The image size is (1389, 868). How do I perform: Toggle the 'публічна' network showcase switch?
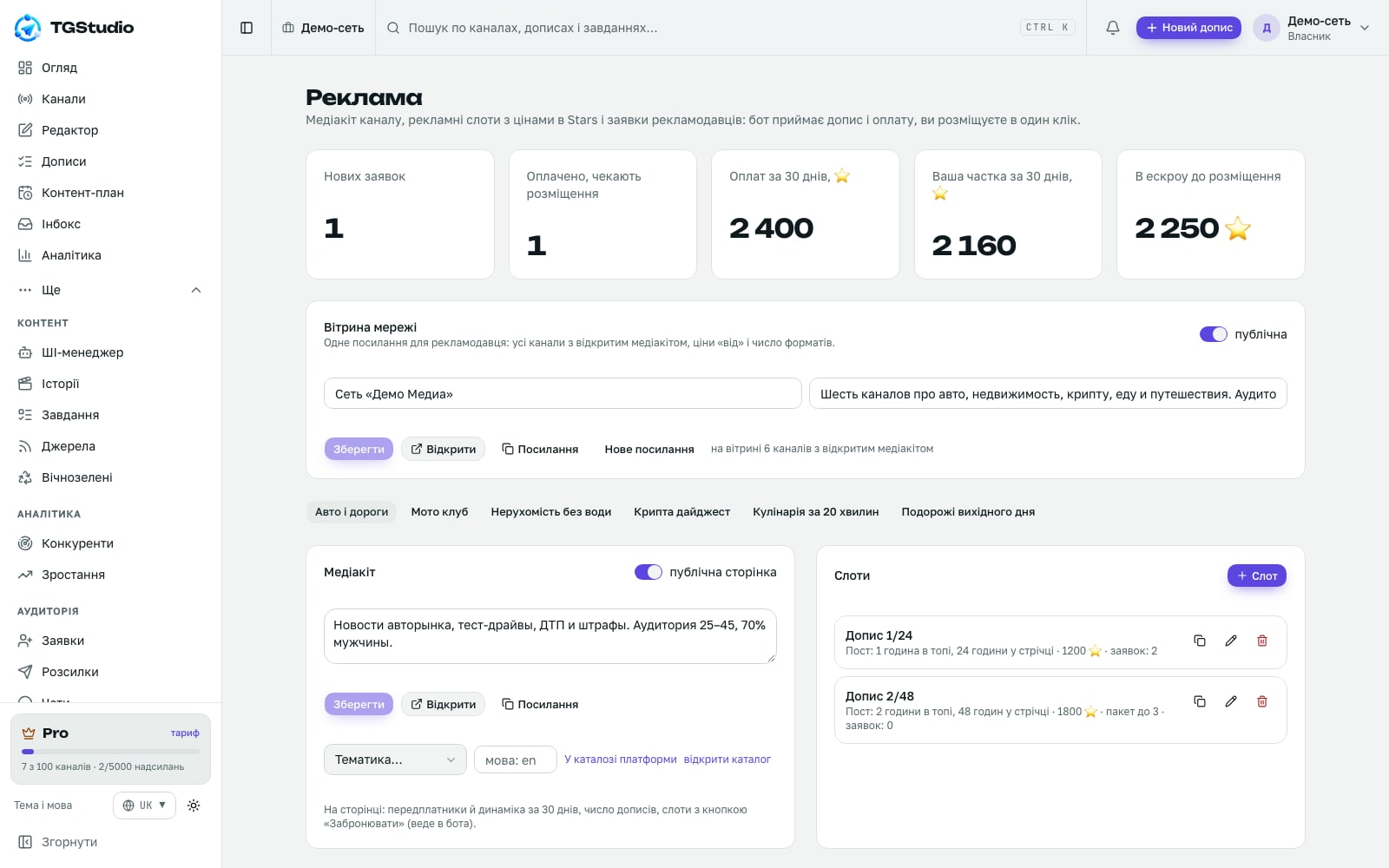point(1214,334)
